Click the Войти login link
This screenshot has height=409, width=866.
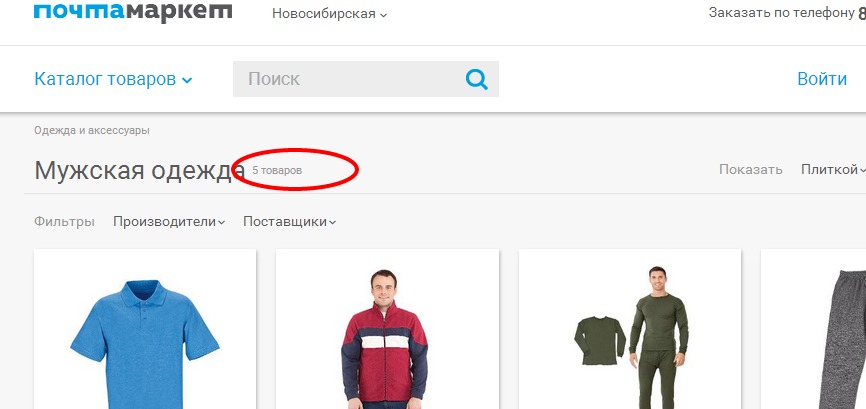[x=822, y=79]
